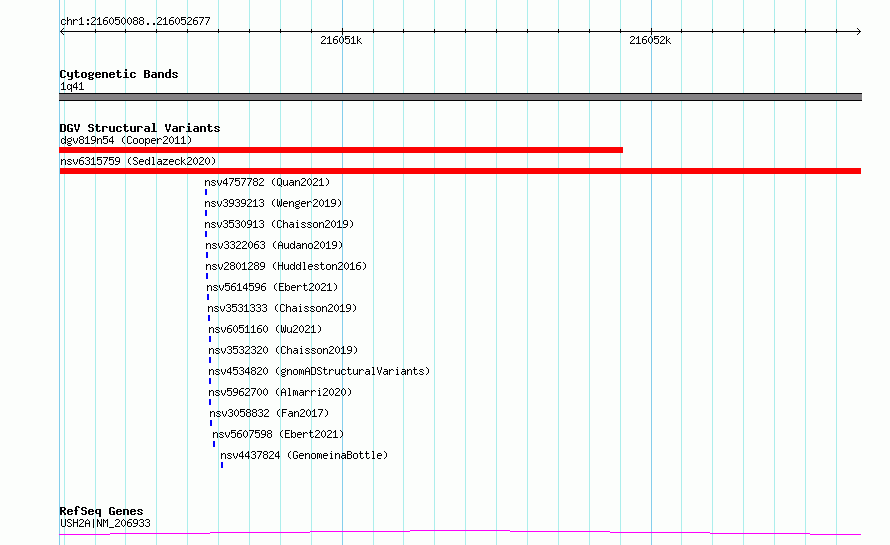Click the blue marker under nsv4757782
The image size is (890, 545).
click(x=206, y=192)
